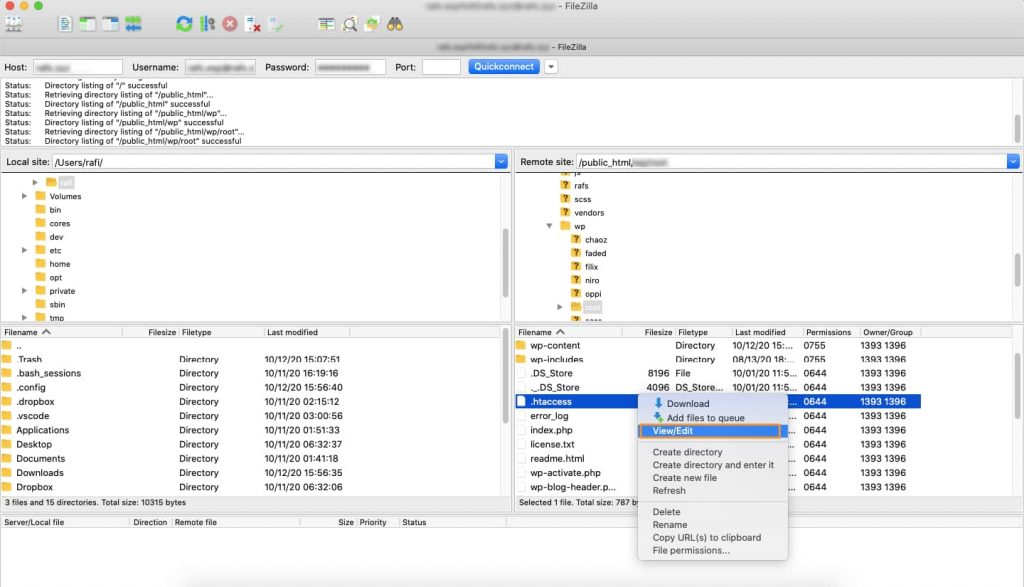Expand the highlighted root folder in remote tree
The image size is (1024, 587).
(560, 307)
